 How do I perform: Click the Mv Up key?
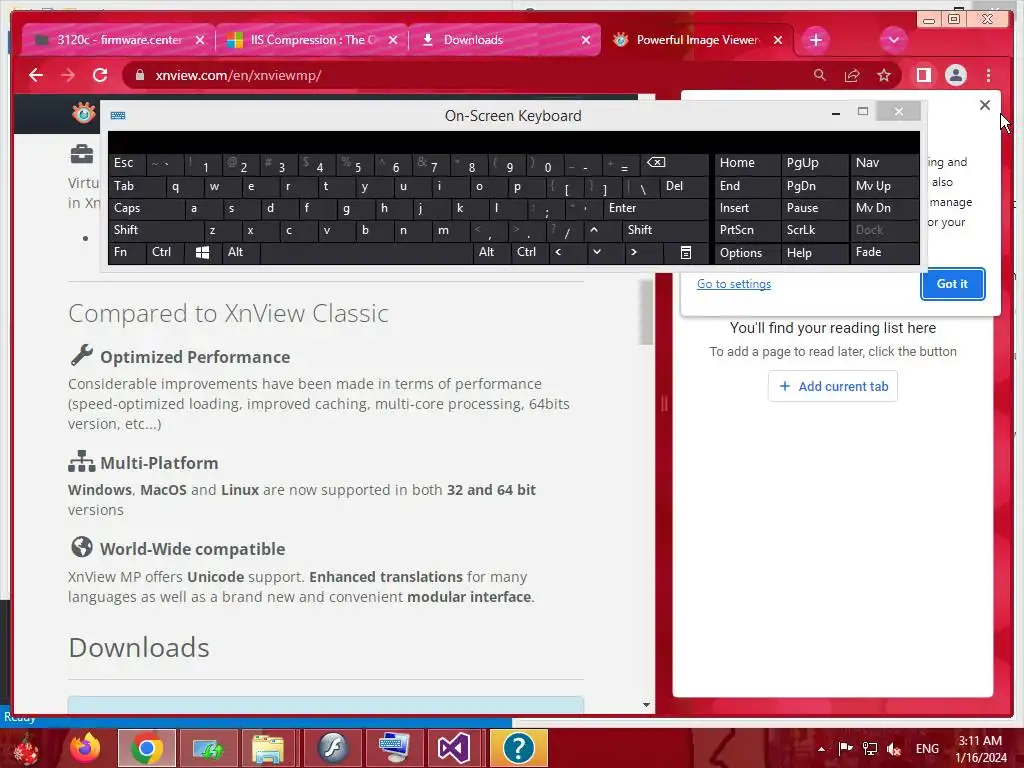884,186
